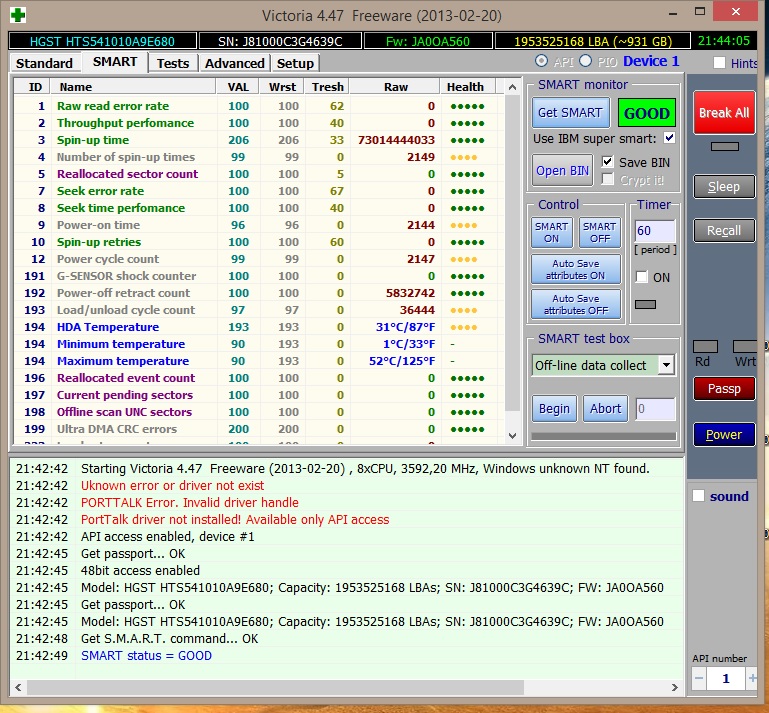This screenshot has height=713, width=769.
Task: Click the log horizontal scrollbar thumb
Action: click(275, 687)
